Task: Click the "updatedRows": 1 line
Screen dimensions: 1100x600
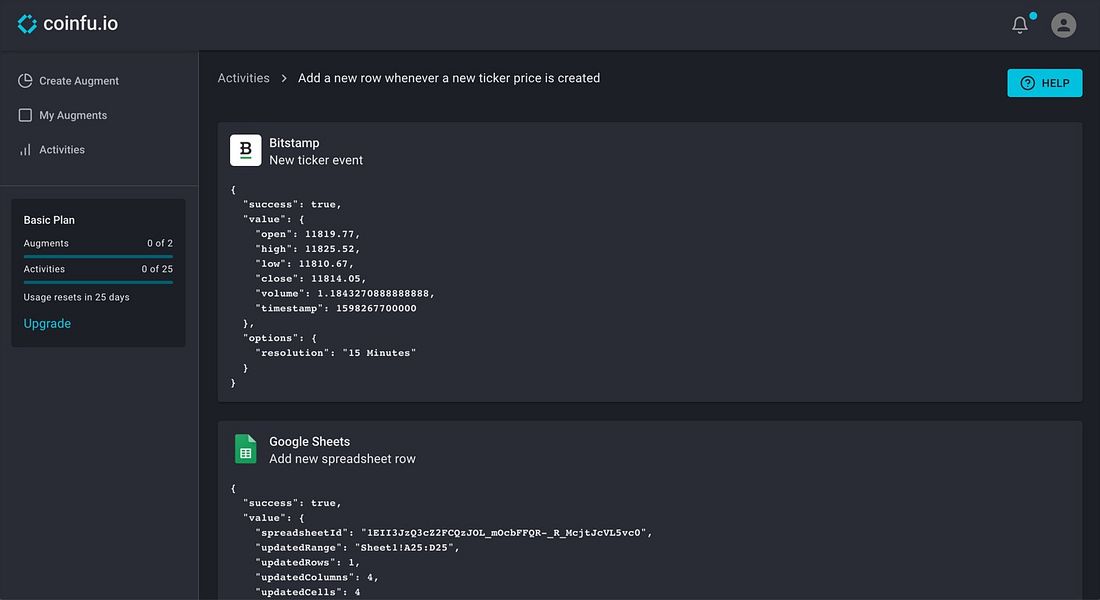Action: (307, 562)
